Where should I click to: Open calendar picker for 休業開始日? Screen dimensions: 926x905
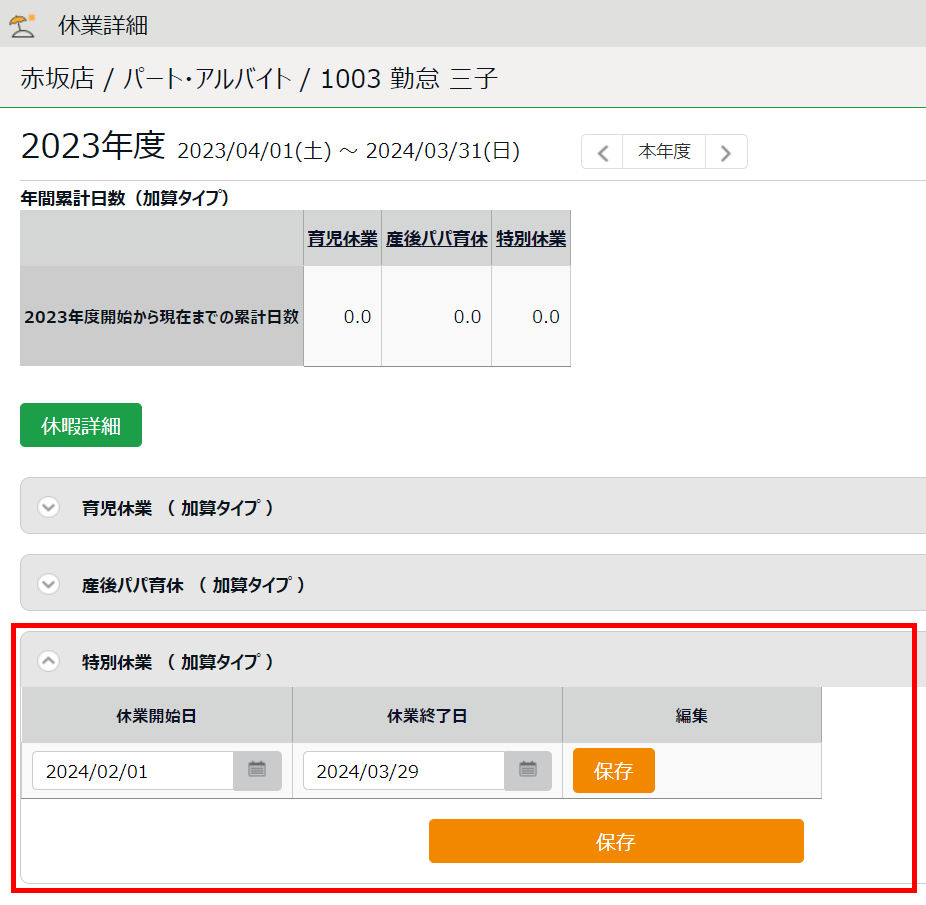pos(257,770)
